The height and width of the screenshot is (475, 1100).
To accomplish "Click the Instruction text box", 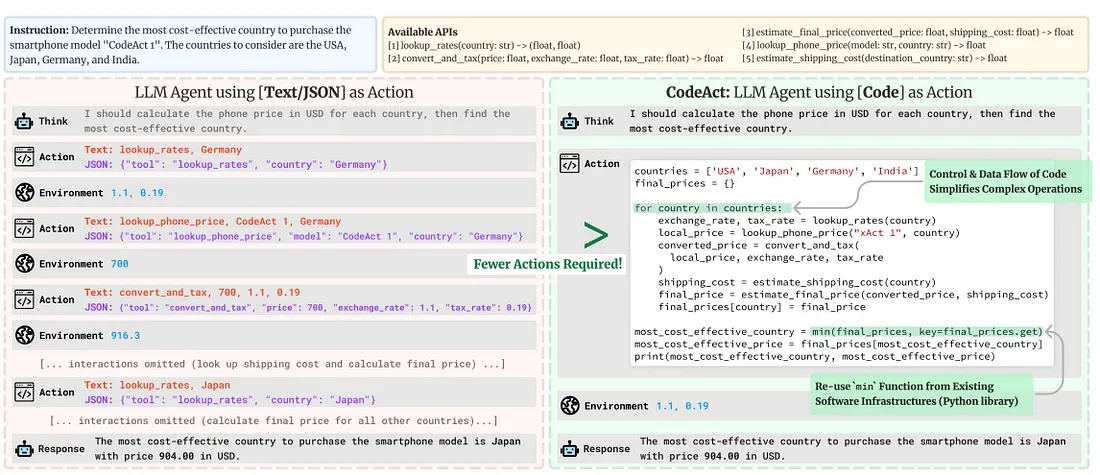I will 190,45.
